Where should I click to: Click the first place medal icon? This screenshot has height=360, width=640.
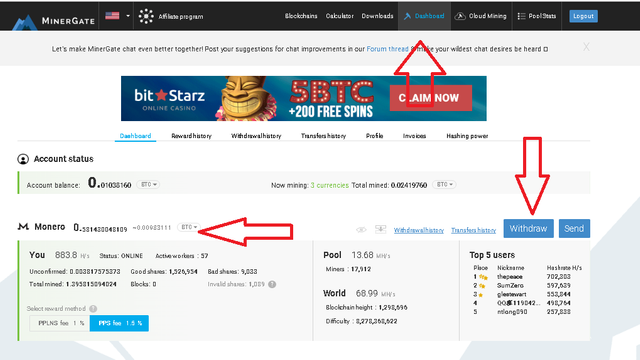click(x=484, y=277)
